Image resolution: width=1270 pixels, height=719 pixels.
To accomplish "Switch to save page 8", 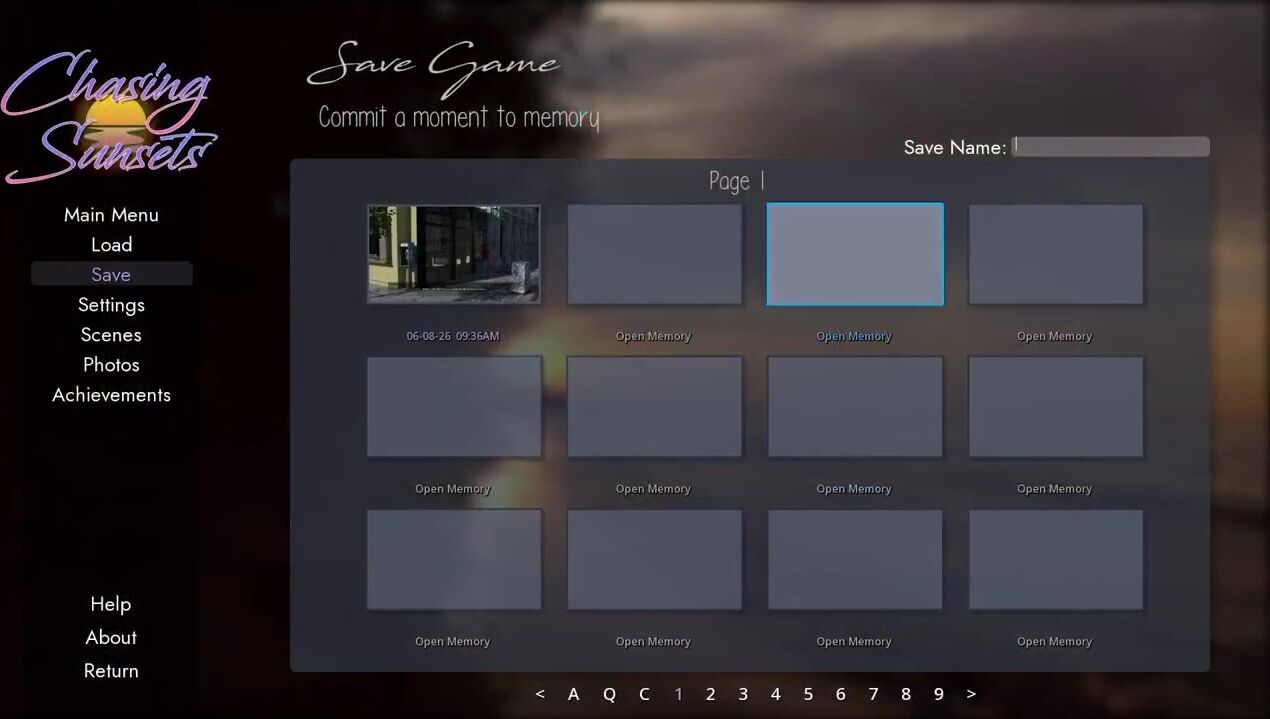I will point(905,694).
